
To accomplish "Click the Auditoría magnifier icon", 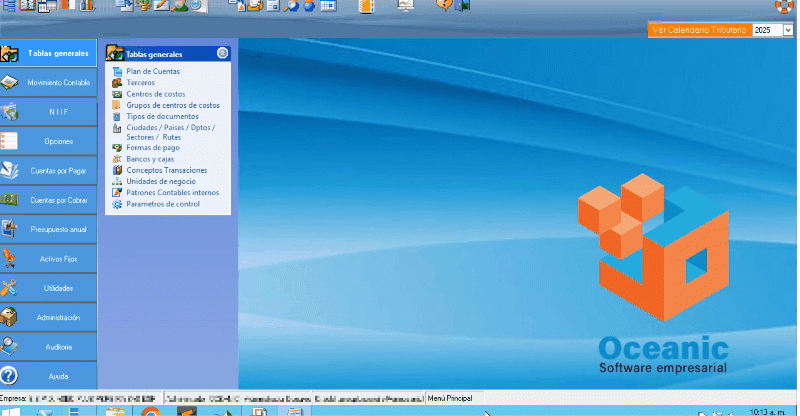I will click(x=10, y=346).
